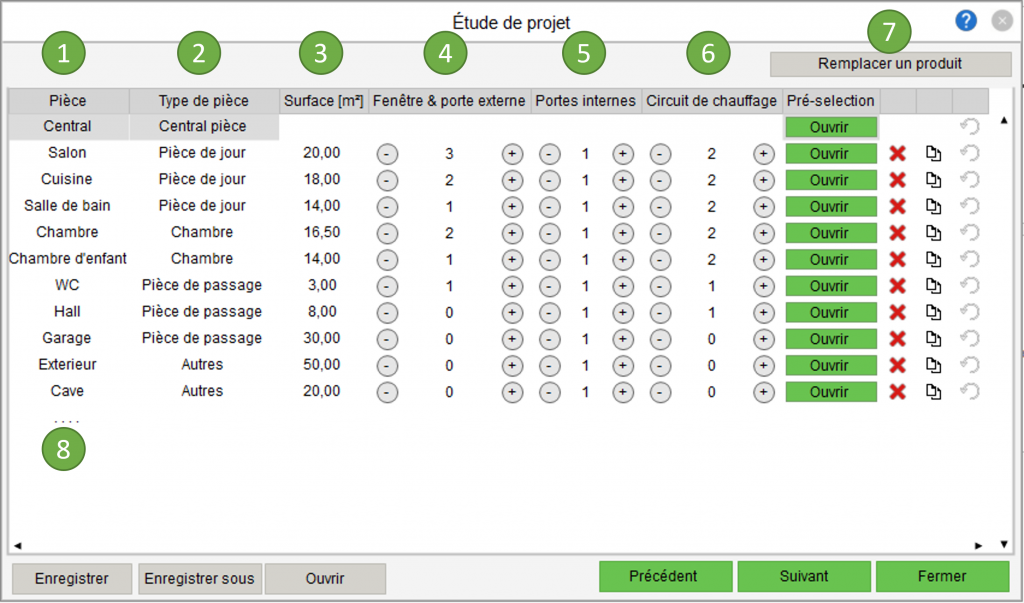The height and width of the screenshot is (603, 1024).
Task: Decrease Salle de bain external window count
Action: coord(387,206)
